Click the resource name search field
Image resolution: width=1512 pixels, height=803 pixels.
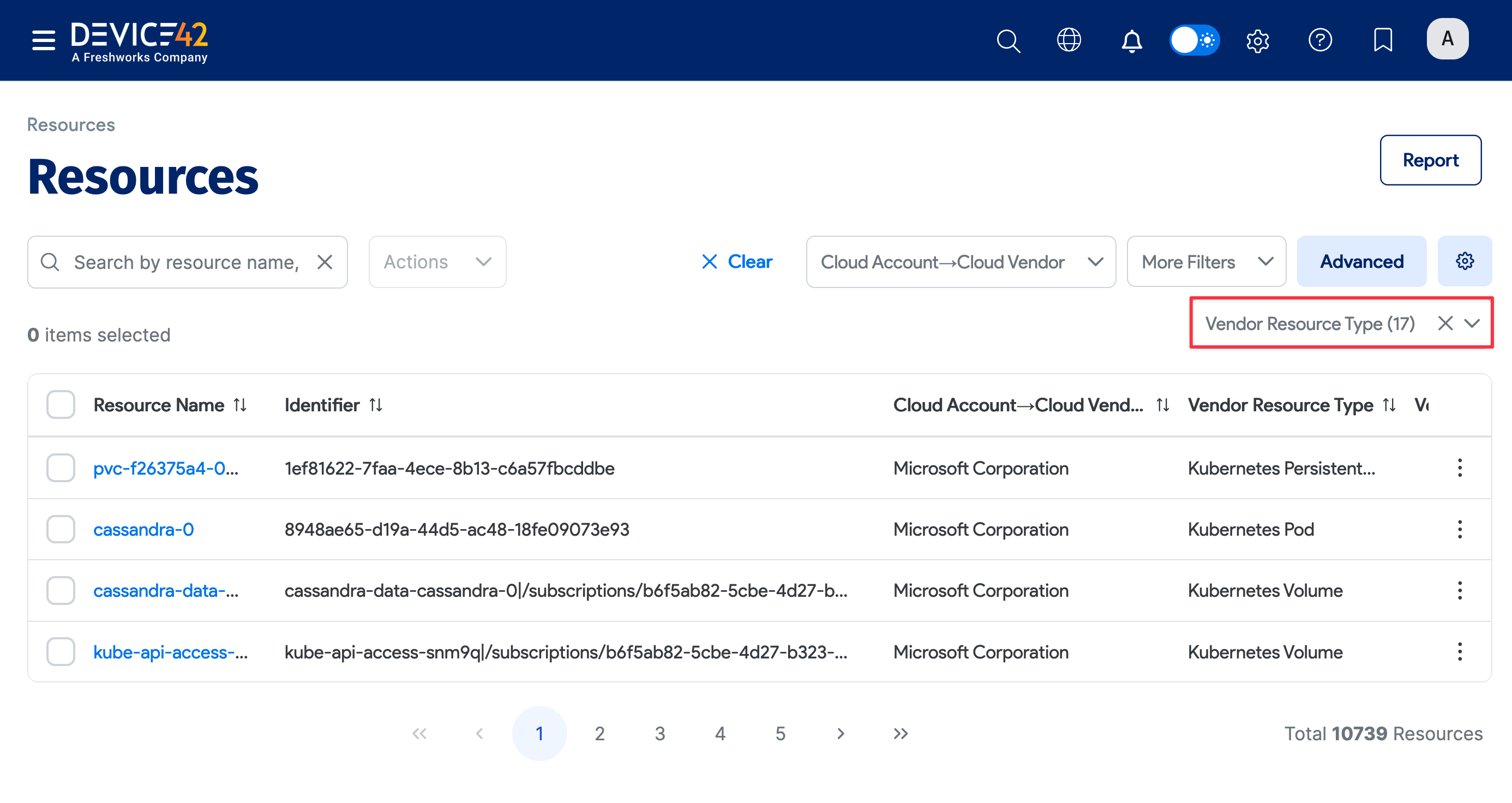185,262
